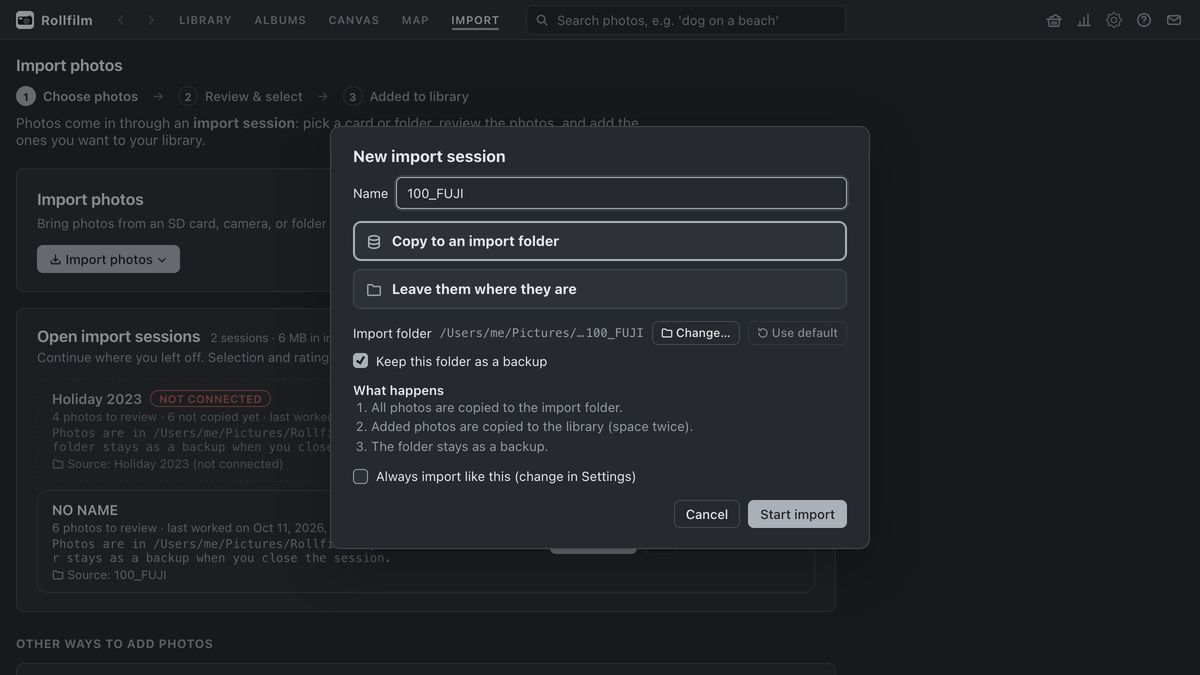This screenshot has height=675, width=1200.
Task: Switch to the Library tab
Action: [x=205, y=20]
